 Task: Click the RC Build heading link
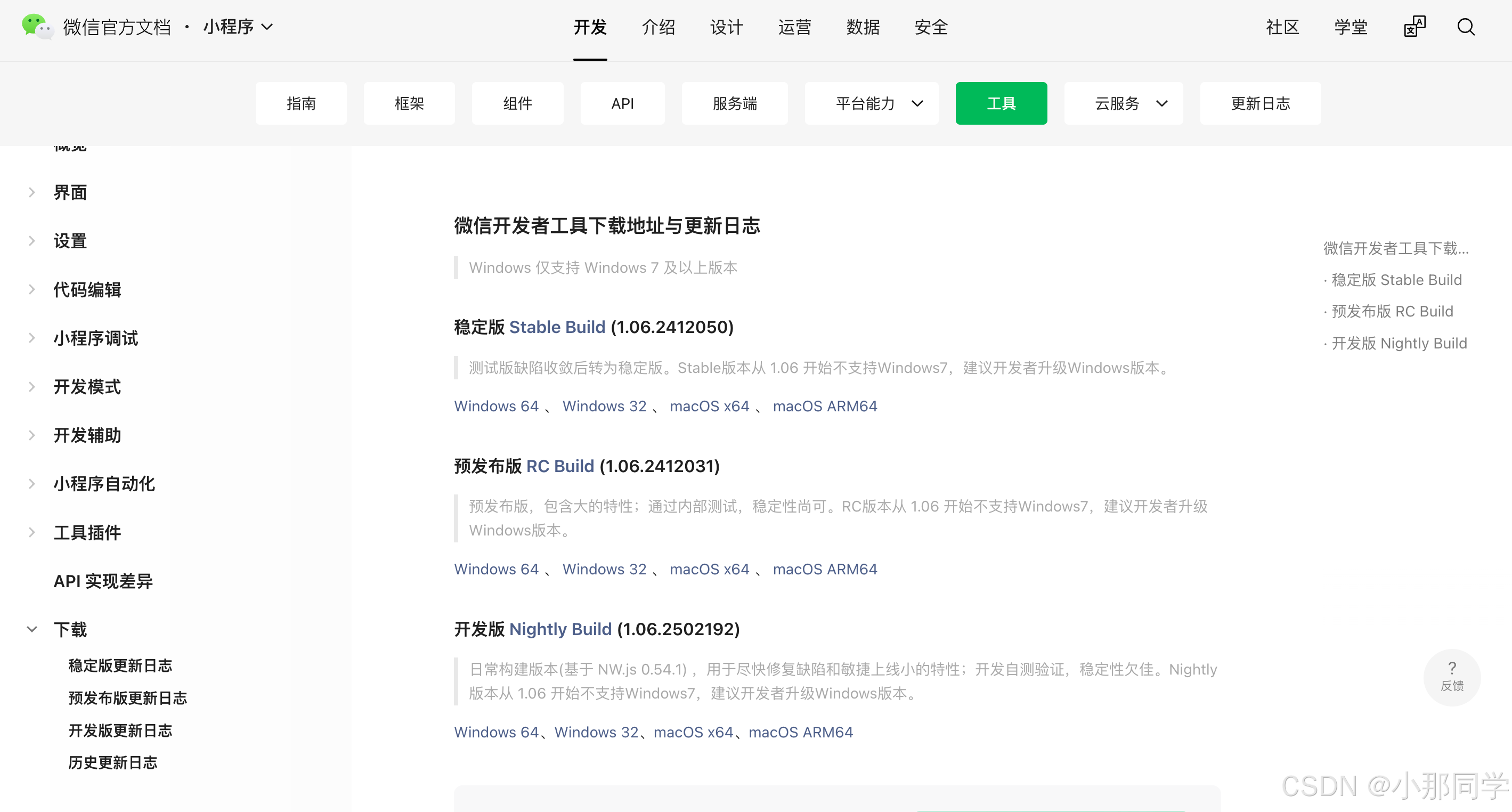[x=560, y=466]
